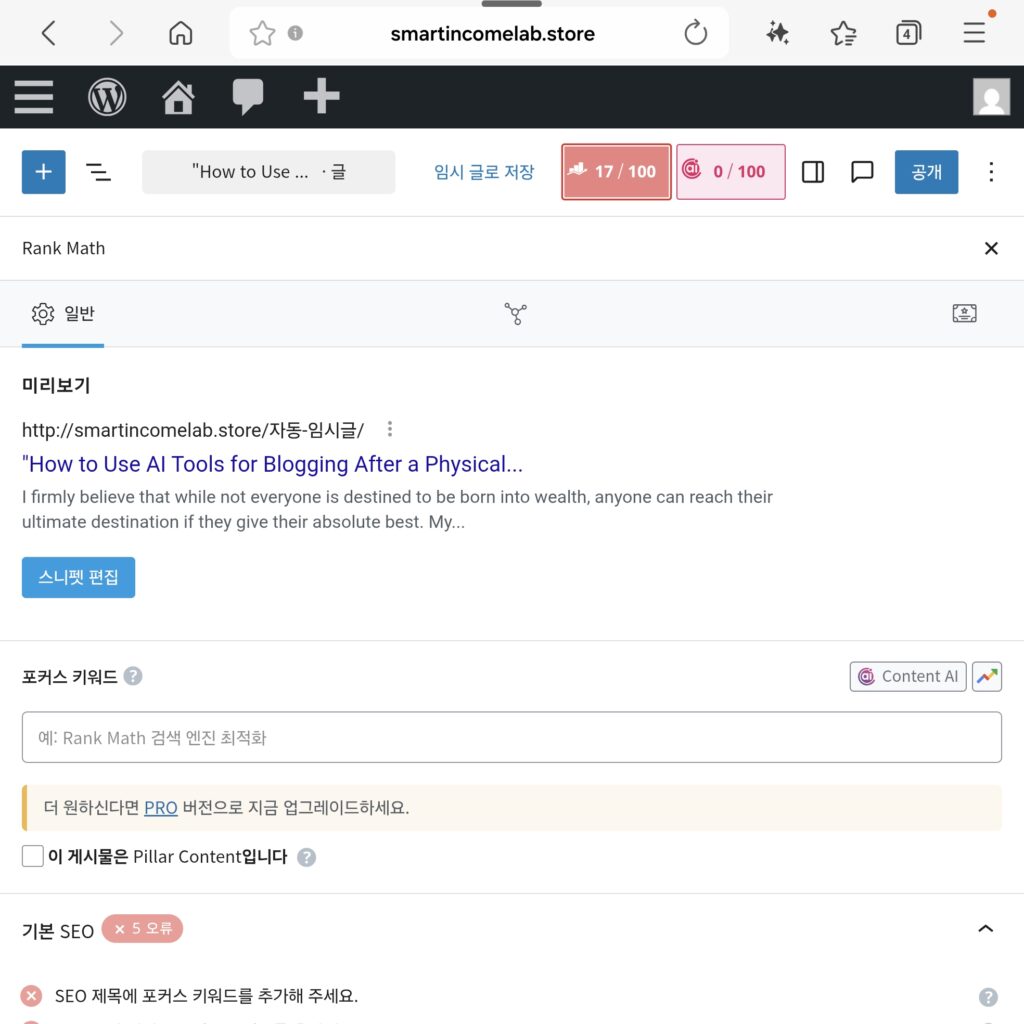This screenshot has width=1024, height=1024.
Task: Open the trend analytics icon beside Content AI
Action: (987, 676)
